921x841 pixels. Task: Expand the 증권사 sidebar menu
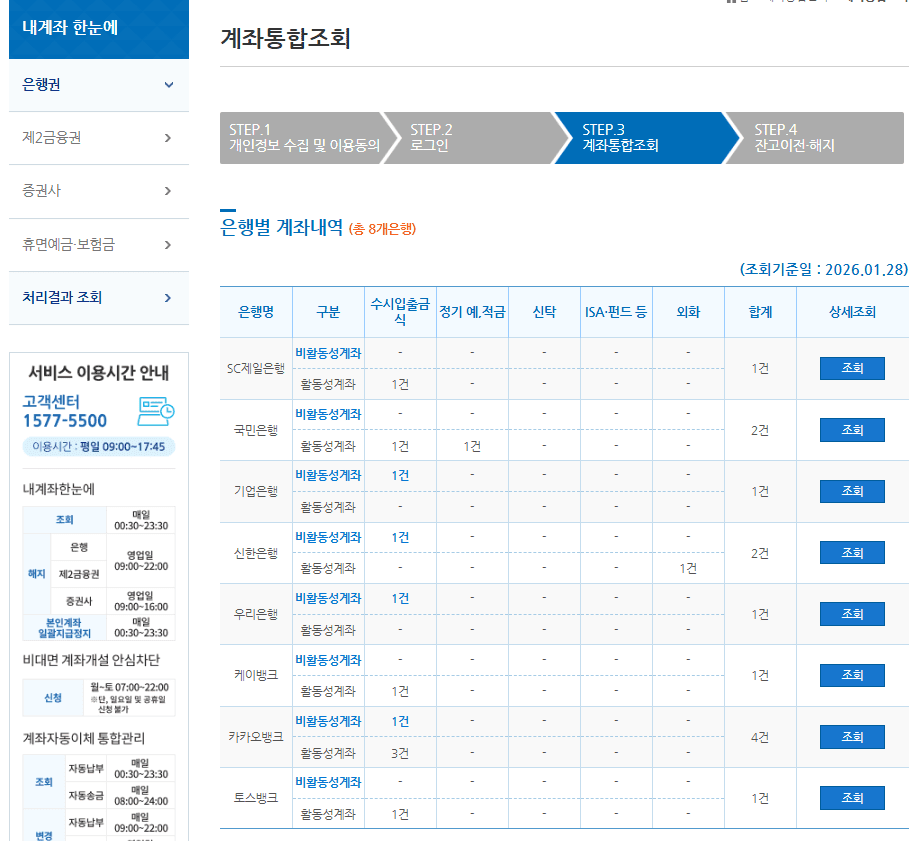[98, 190]
